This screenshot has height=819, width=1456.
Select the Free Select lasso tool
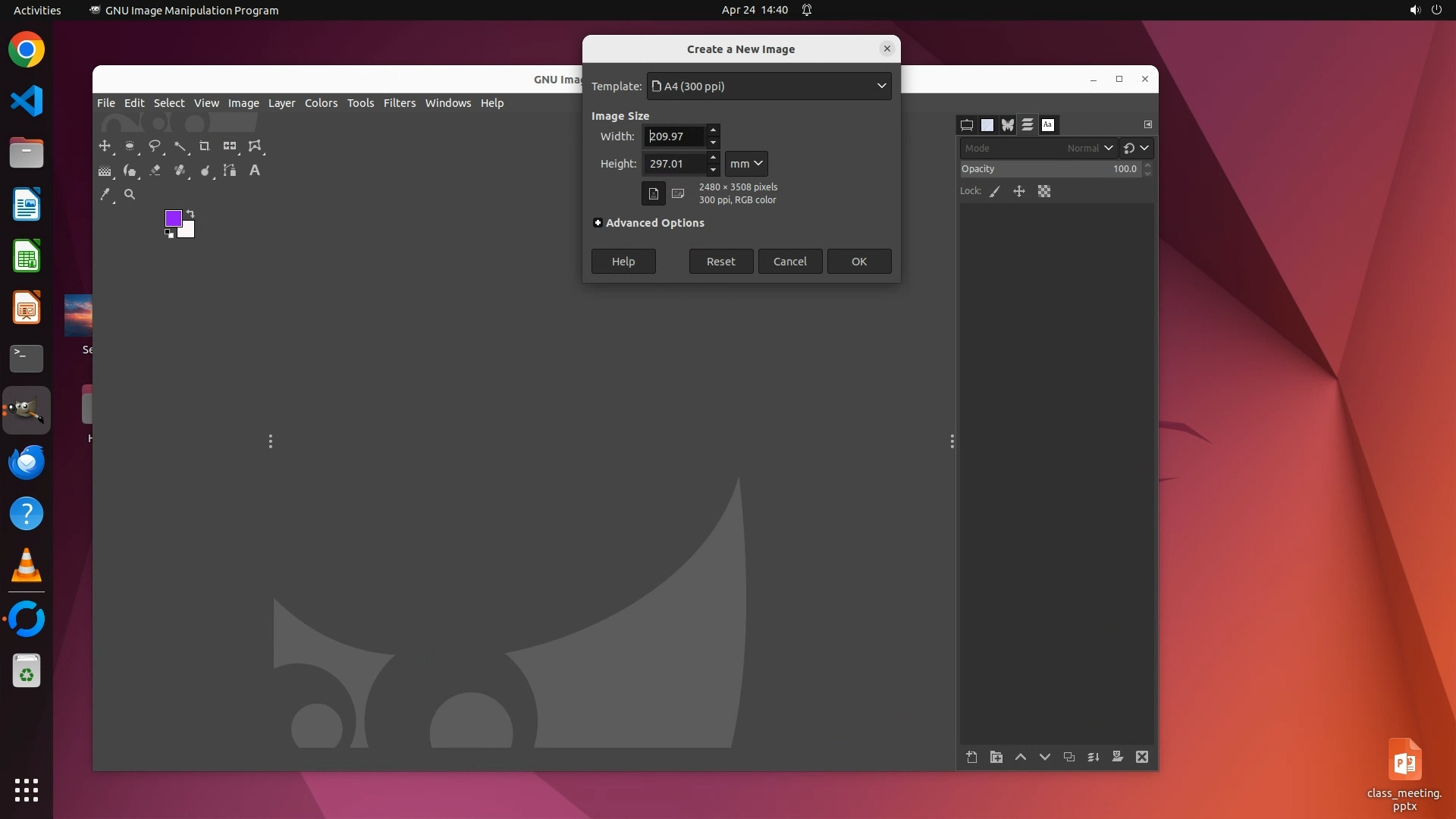click(x=155, y=146)
